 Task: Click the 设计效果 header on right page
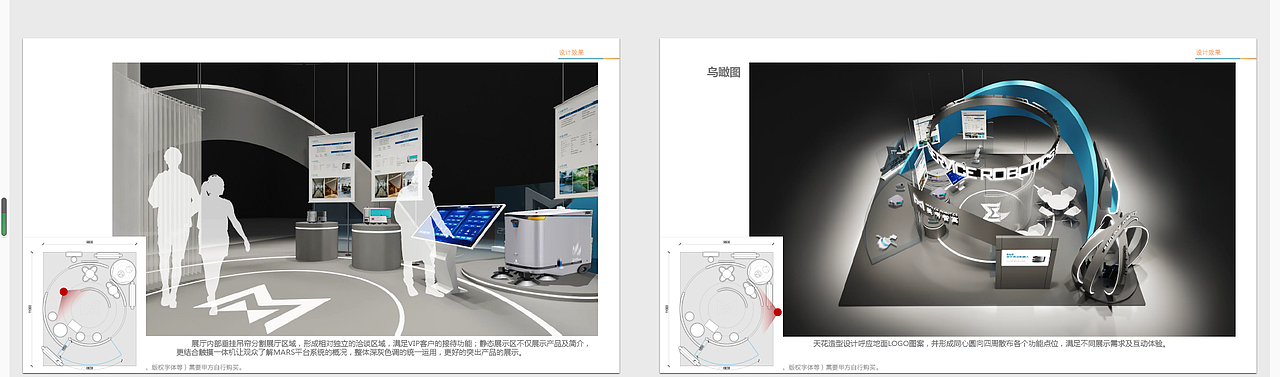pos(1207,52)
